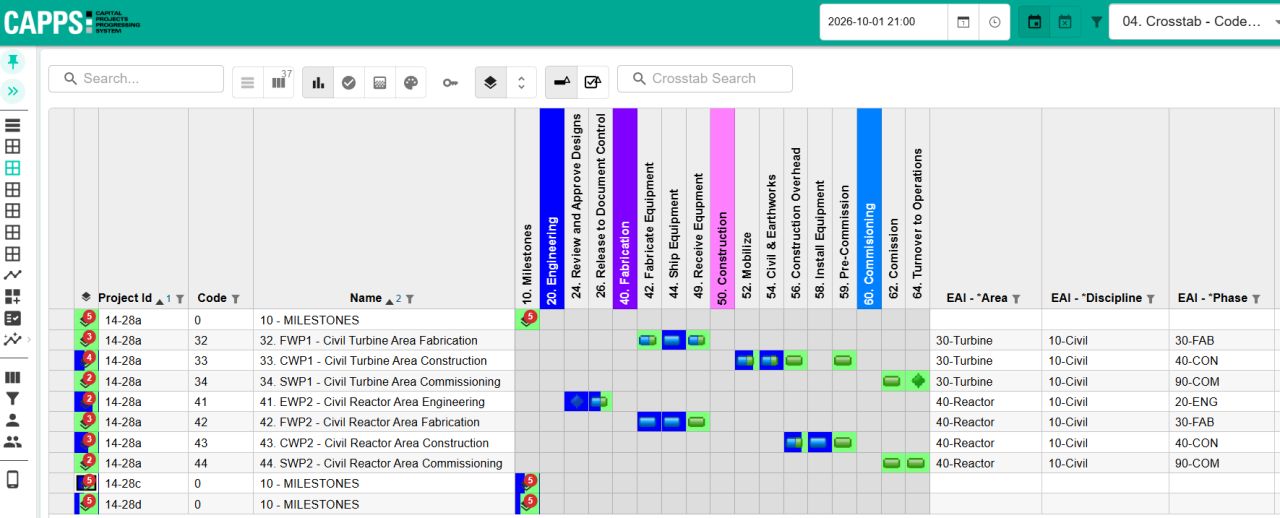Click into the main Search field

coord(136,79)
